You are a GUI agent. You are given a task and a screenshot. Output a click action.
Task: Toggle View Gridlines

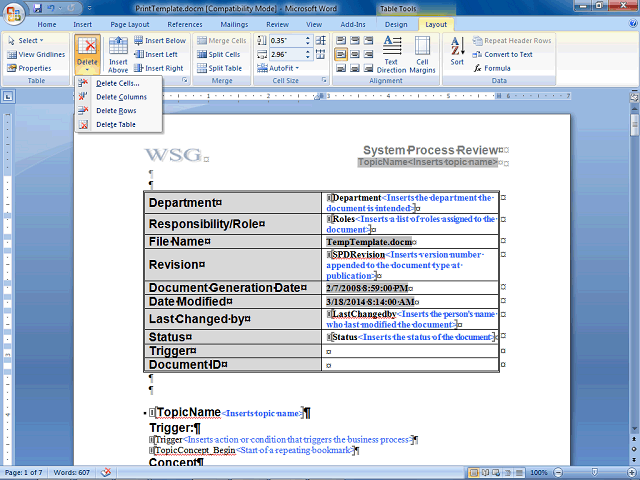(36, 54)
